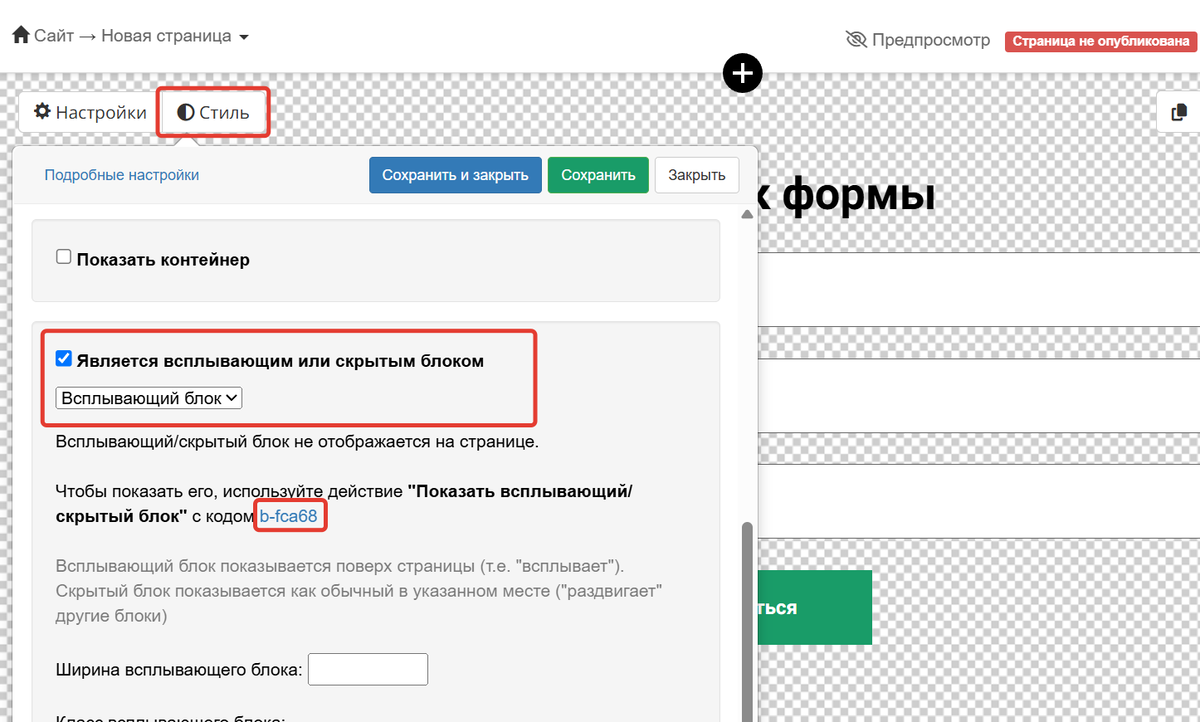1200x722 pixels.
Task: Click gear icon on Настройки tab
Action: (x=42, y=111)
